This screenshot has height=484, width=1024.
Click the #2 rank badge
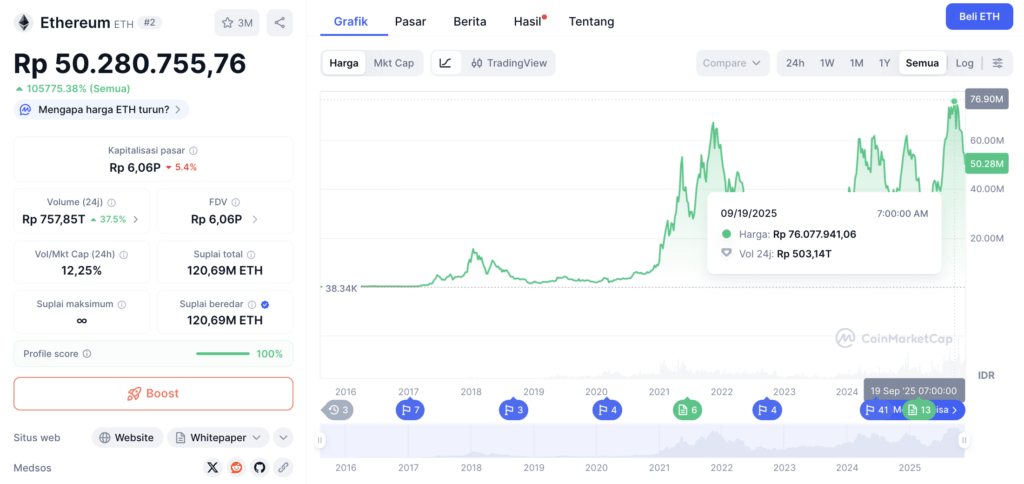click(150, 23)
